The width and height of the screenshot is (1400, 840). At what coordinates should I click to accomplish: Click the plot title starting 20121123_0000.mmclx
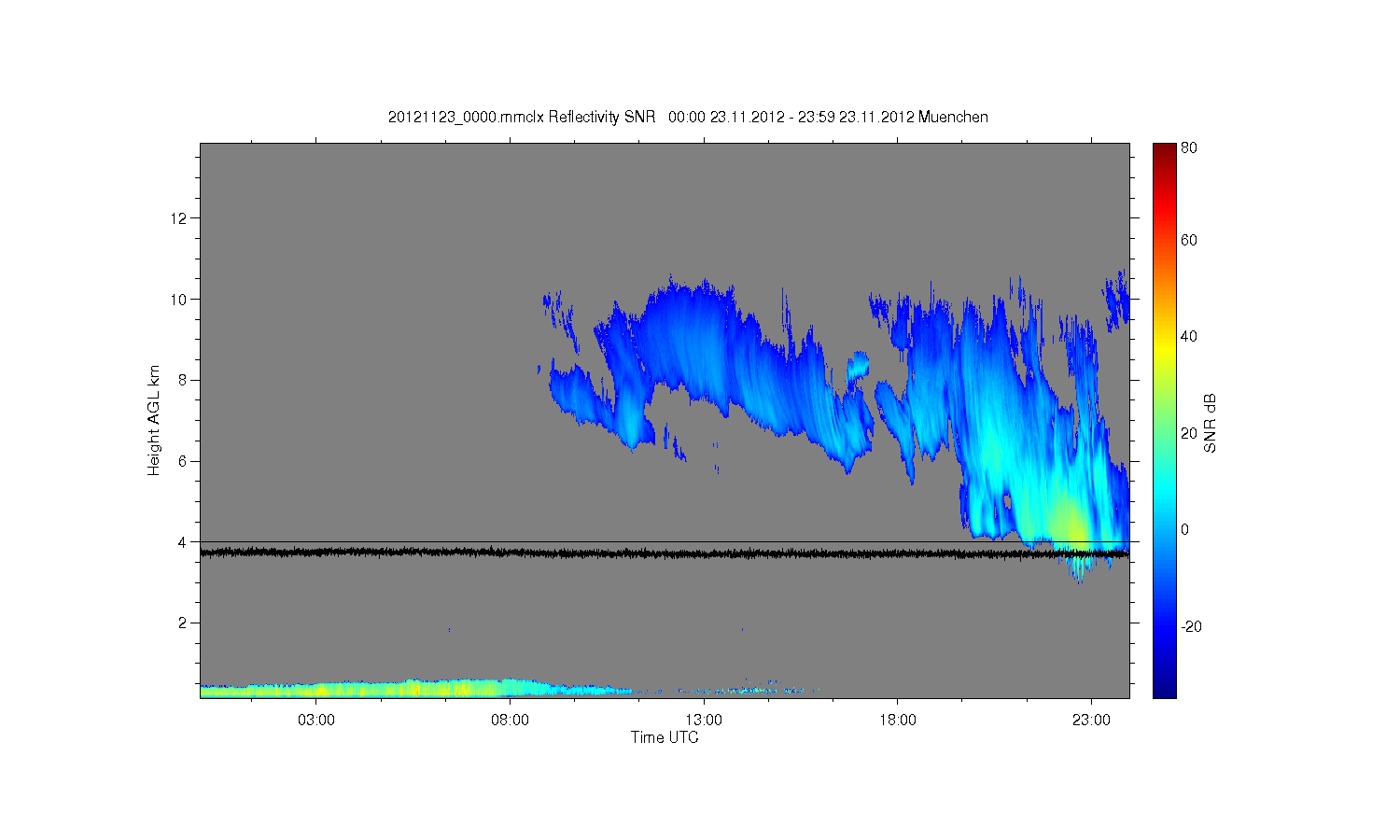click(688, 118)
